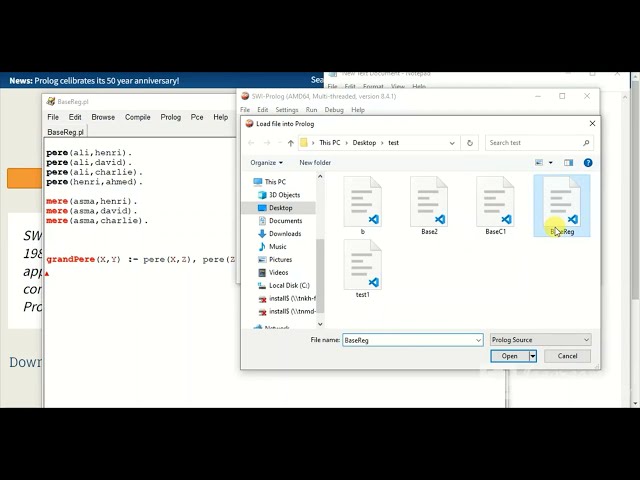Image resolution: width=640 pixels, height=480 pixels.
Task: Toggle the preview pane icon
Action: 568,162
